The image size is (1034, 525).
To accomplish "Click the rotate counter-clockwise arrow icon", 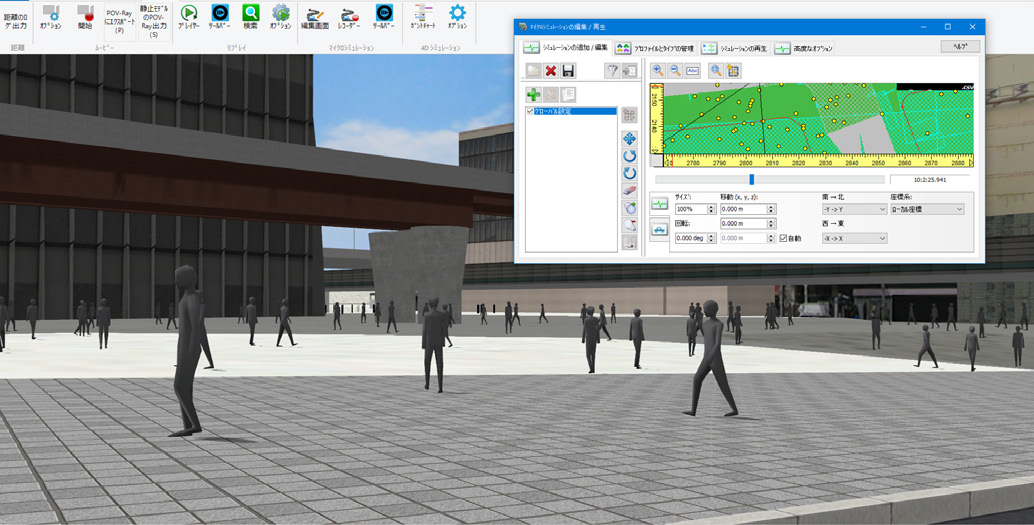I will (630, 173).
